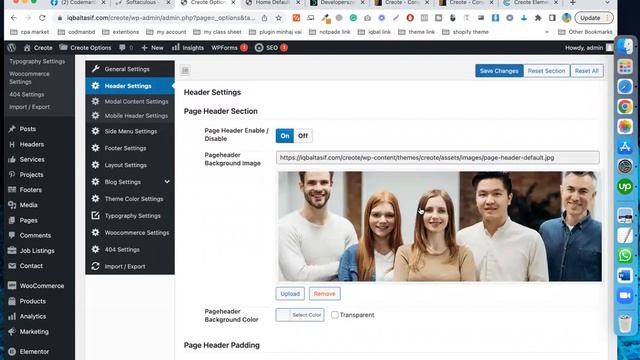
Task: Focus Pageheader Background Image URL field
Action: (x=438, y=158)
